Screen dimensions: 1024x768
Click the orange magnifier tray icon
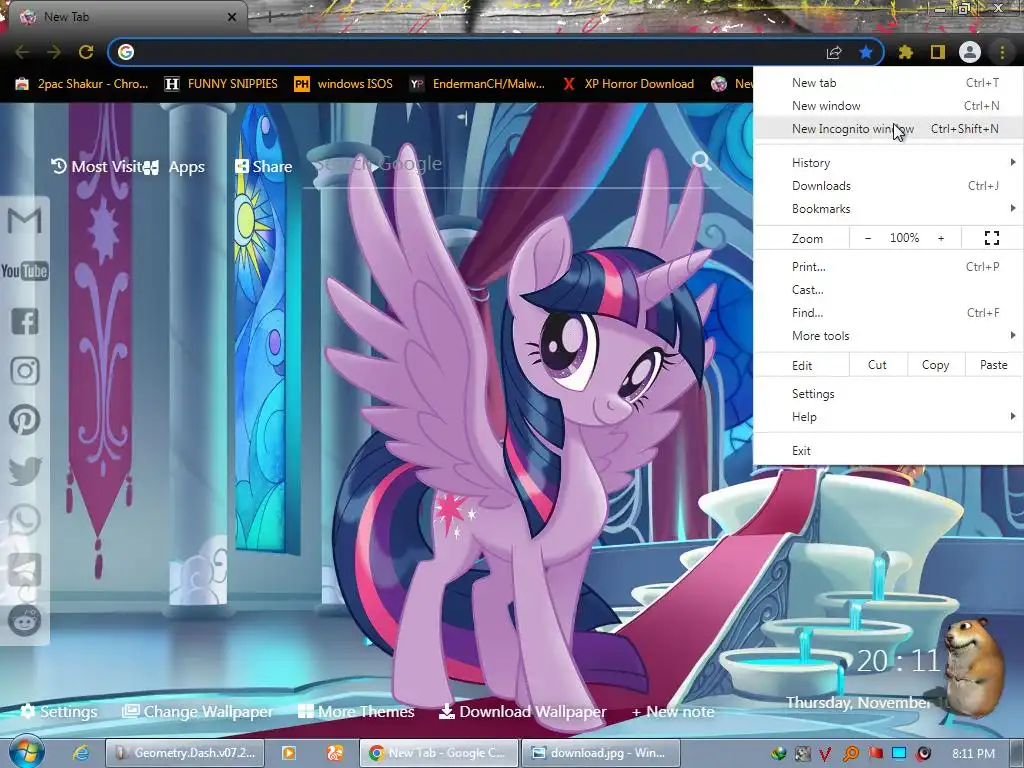[851, 754]
